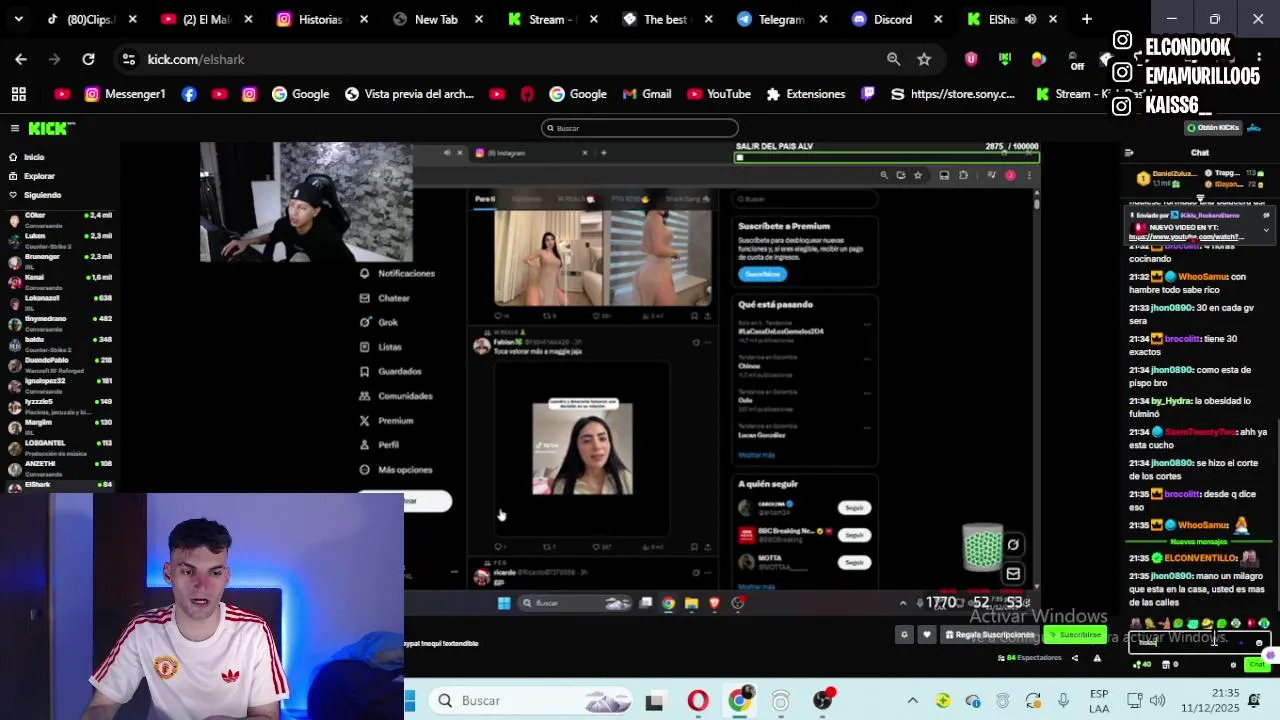The height and width of the screenshot is (720, 1280).
Task: Select the ElShark channel row
Action: (60, 485)
